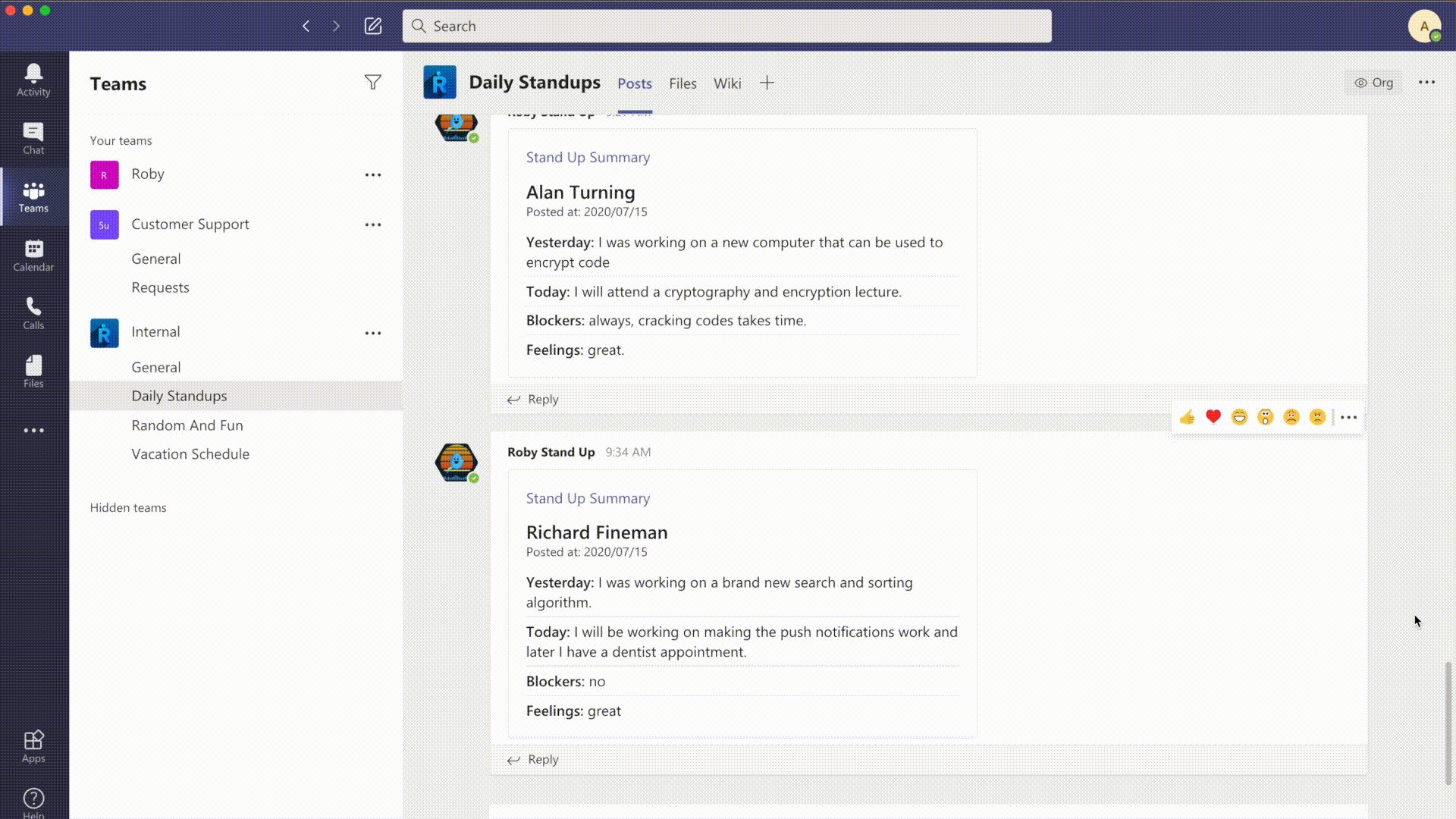Open the Activity feed
The image size is (1456, 819).
point(33,80)
